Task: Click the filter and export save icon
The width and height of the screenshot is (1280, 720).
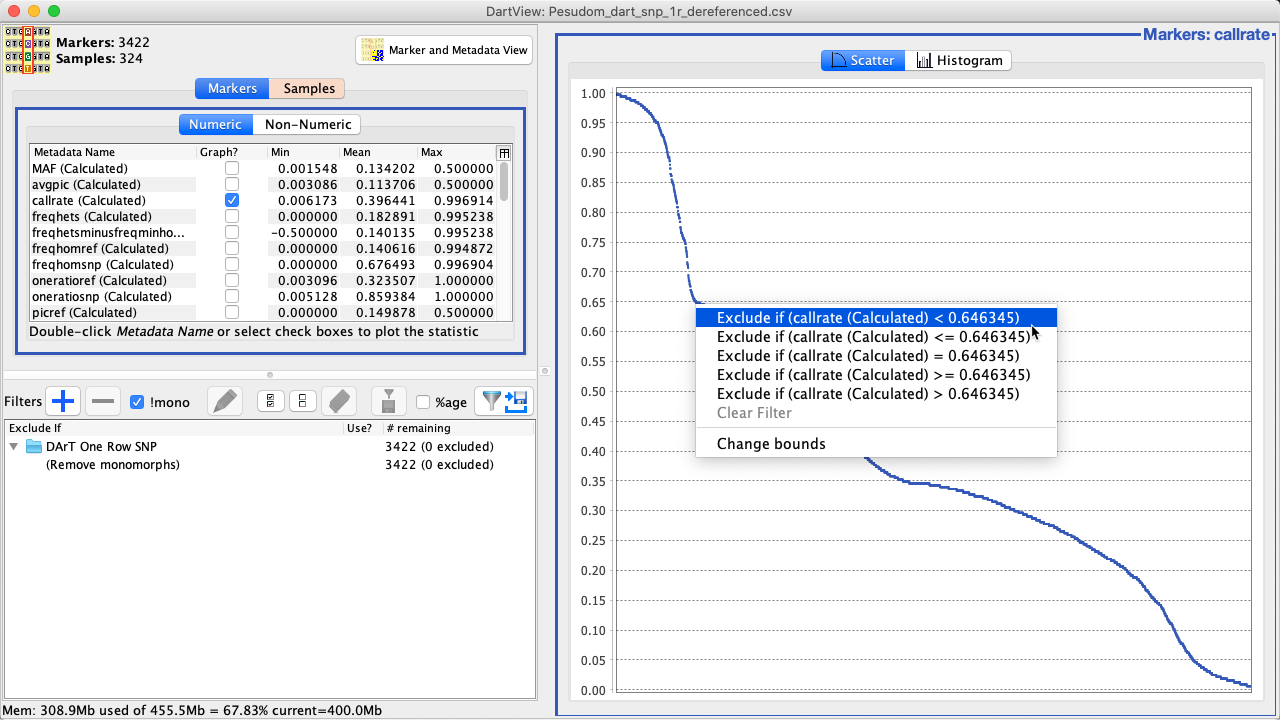Action: (x=504, y=402)
